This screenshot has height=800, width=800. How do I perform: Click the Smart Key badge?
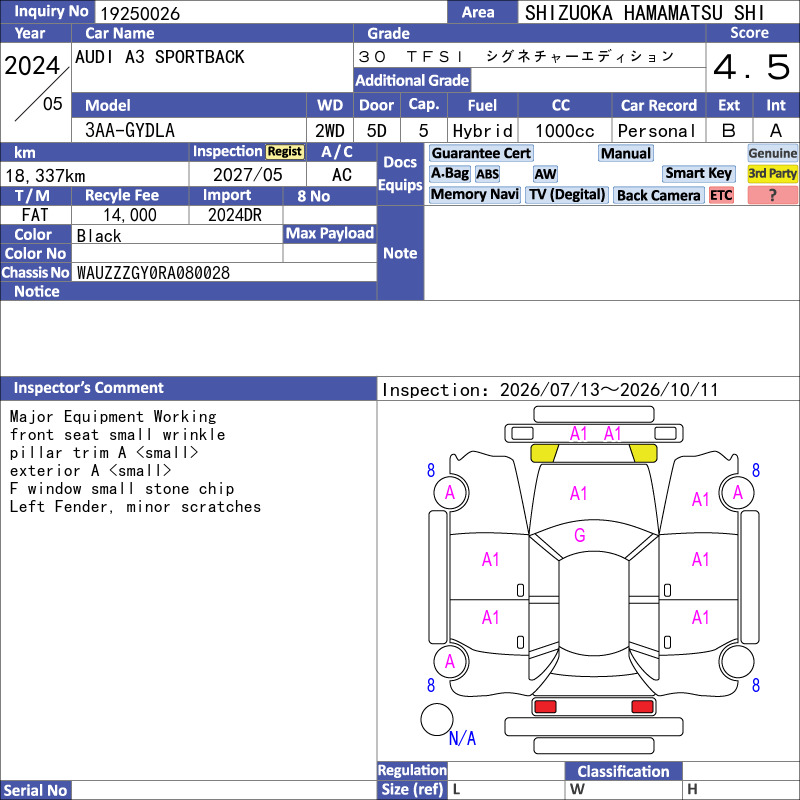[x=698, y=173]
